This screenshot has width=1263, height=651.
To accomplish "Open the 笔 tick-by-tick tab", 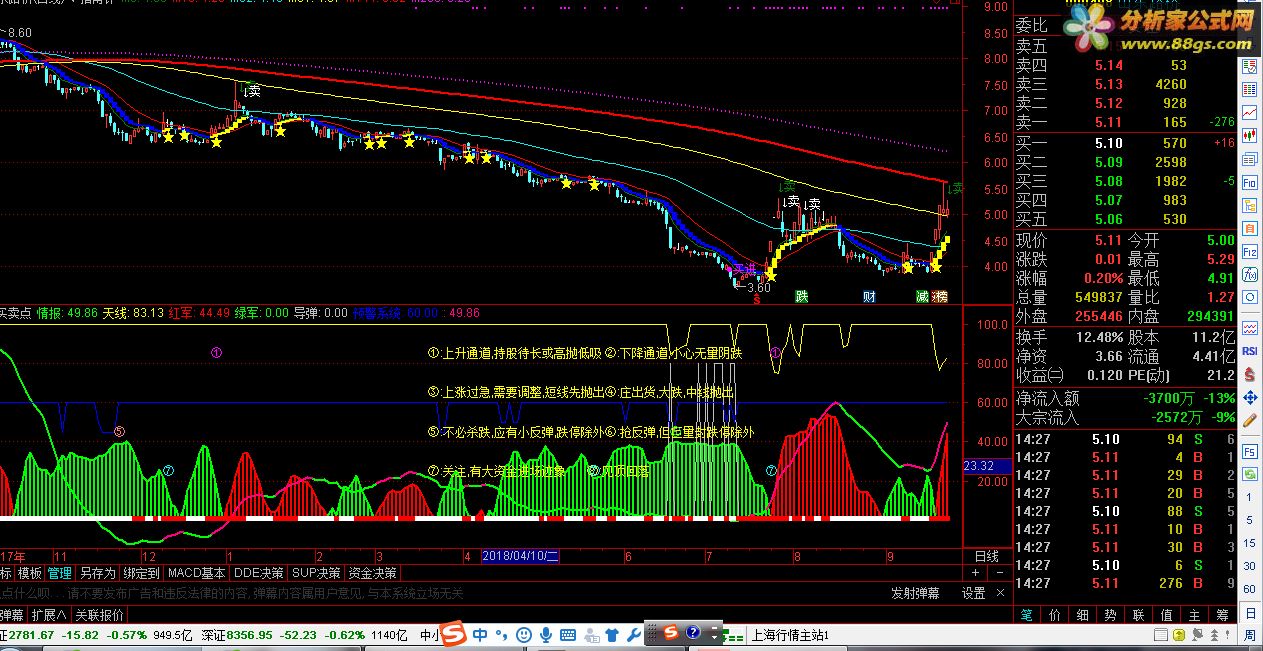I will pyautogui.click(x=1027, y=616).
